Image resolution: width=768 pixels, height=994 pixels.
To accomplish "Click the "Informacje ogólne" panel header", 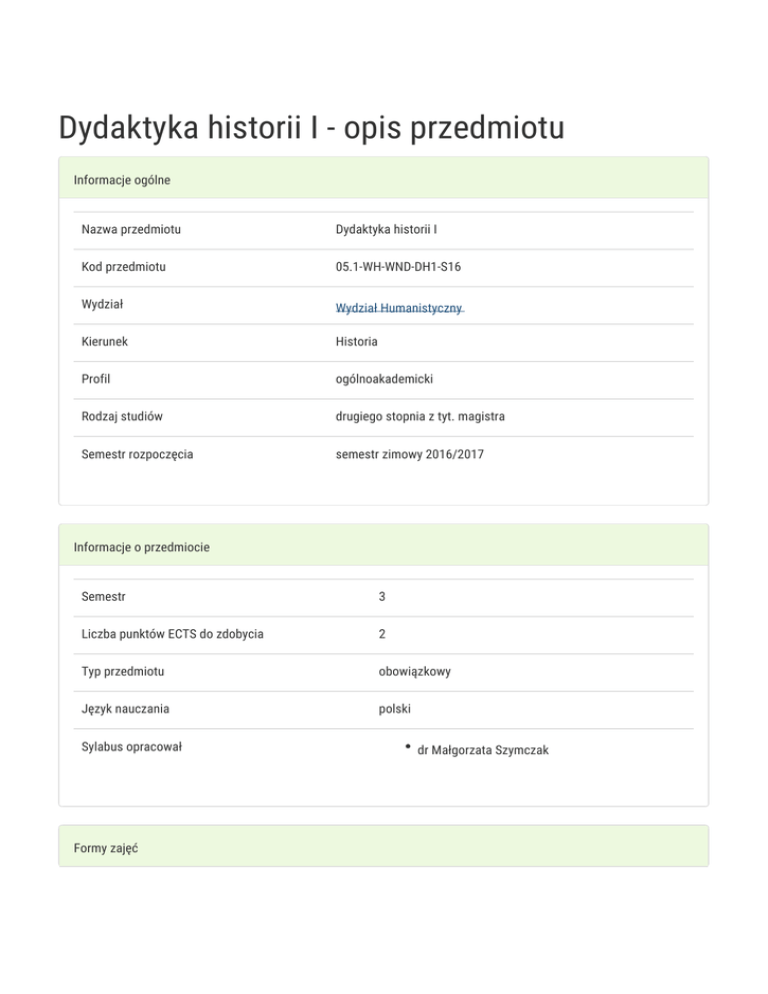I will (x=122, y=180).
